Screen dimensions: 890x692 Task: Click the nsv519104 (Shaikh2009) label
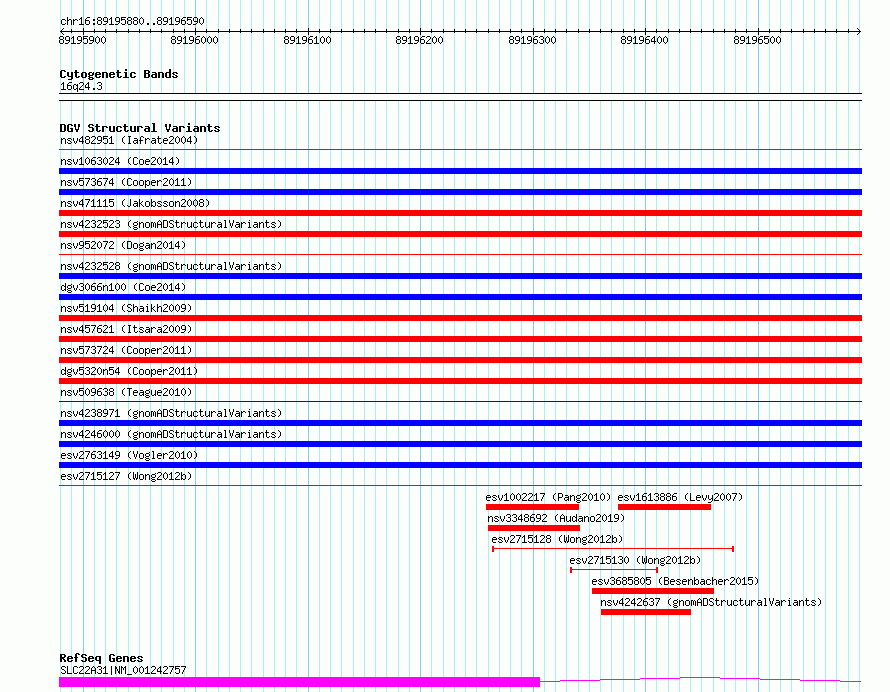(126, 308)
